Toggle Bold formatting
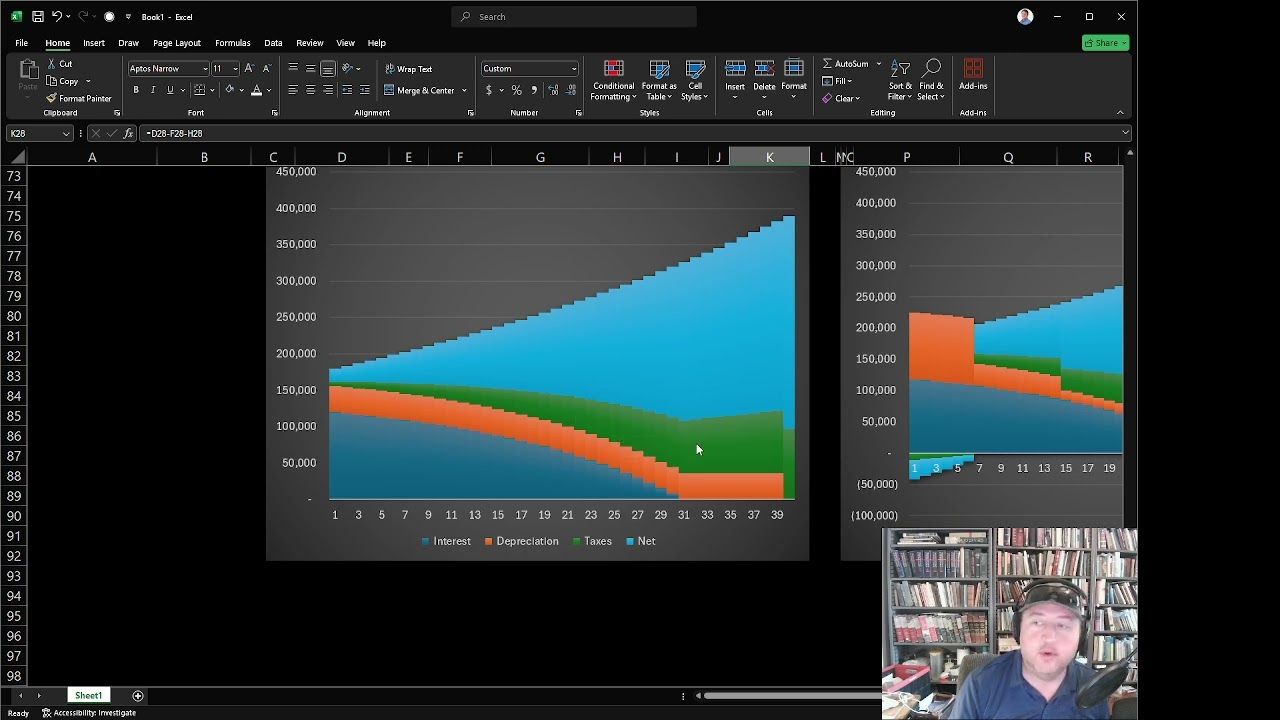 coord(136,90)
